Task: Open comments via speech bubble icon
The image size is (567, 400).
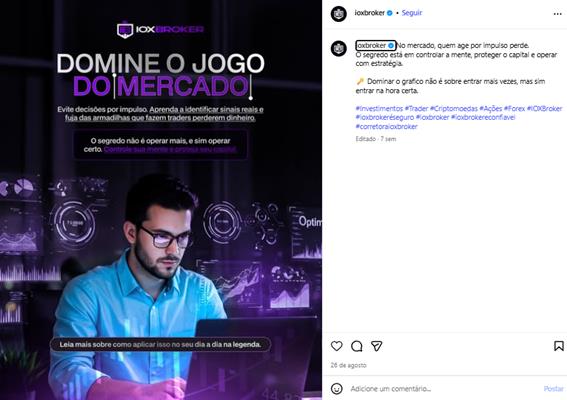Action: tap(357, 346)
